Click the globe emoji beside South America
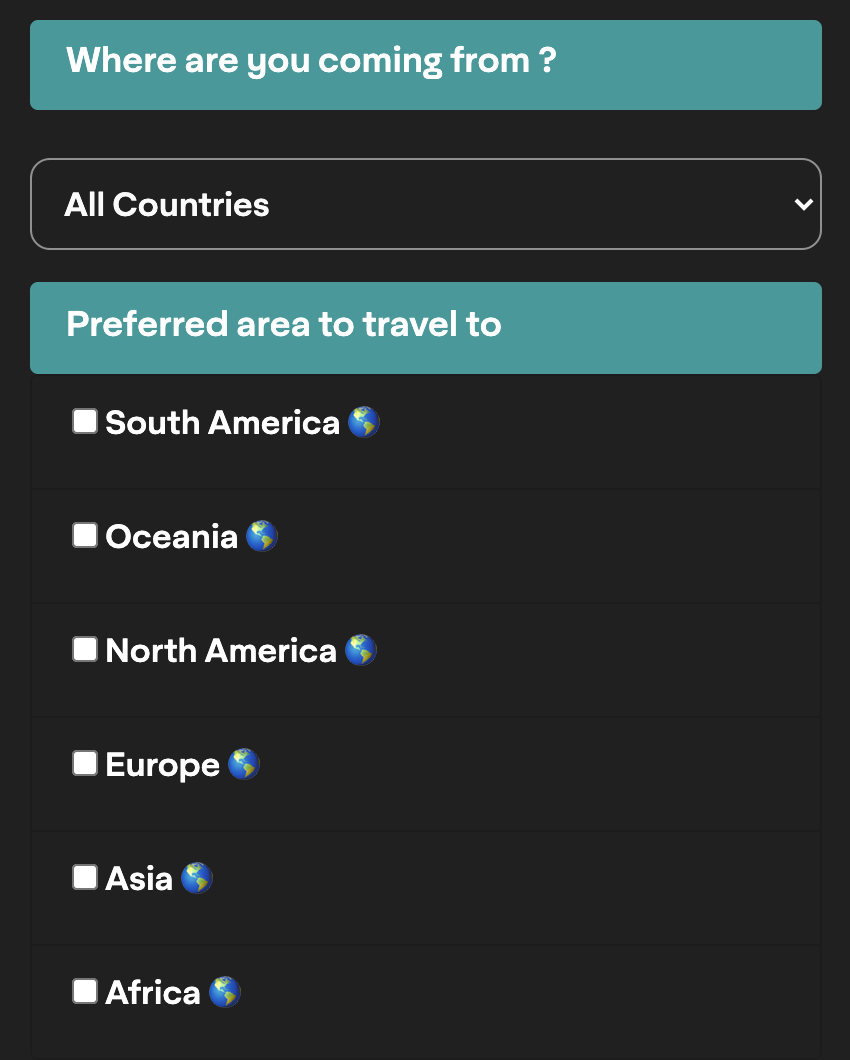Viewport: 850px width, 1060px height. coord(364,423)
